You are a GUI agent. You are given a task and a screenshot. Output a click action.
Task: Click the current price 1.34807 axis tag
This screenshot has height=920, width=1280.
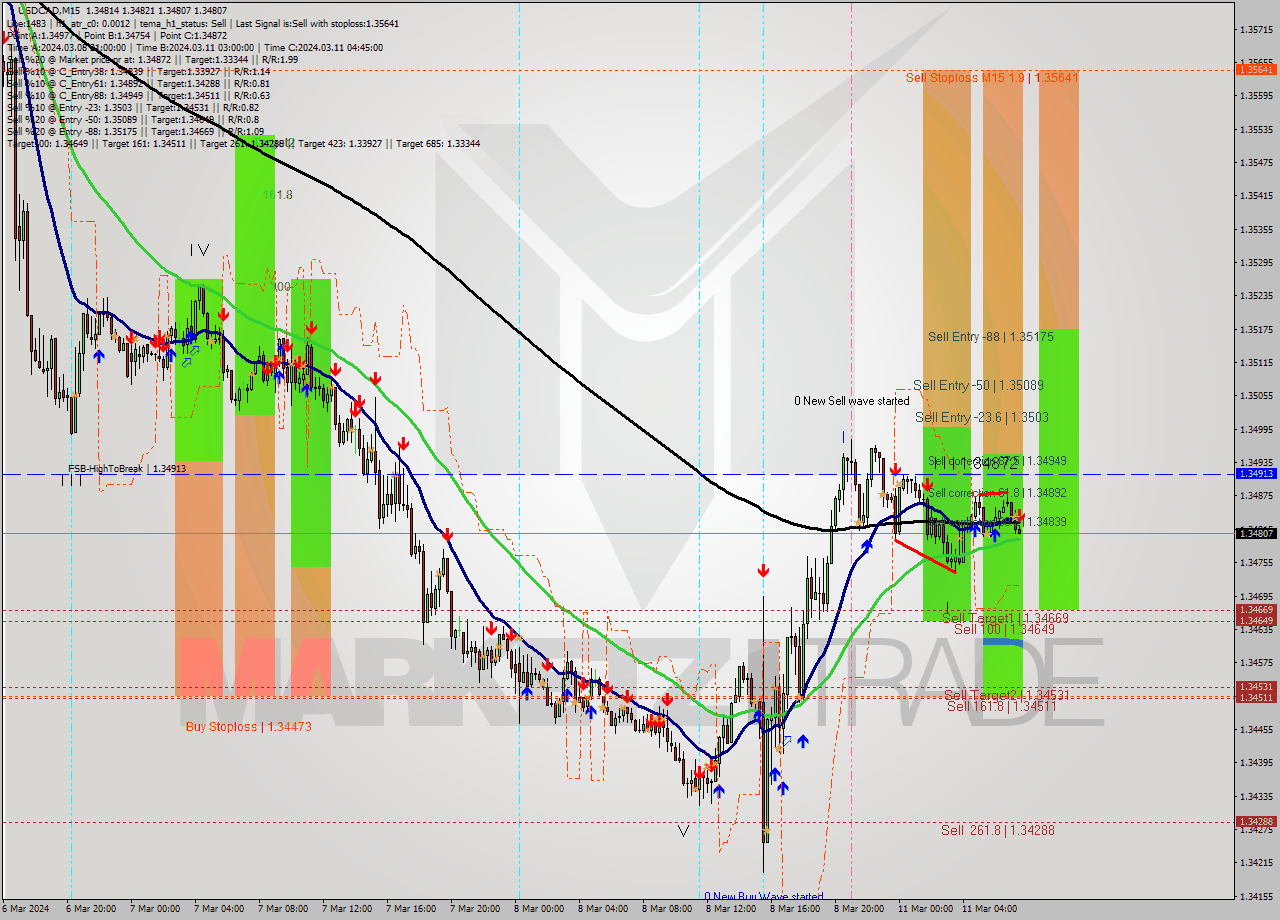click(1256, 533)
